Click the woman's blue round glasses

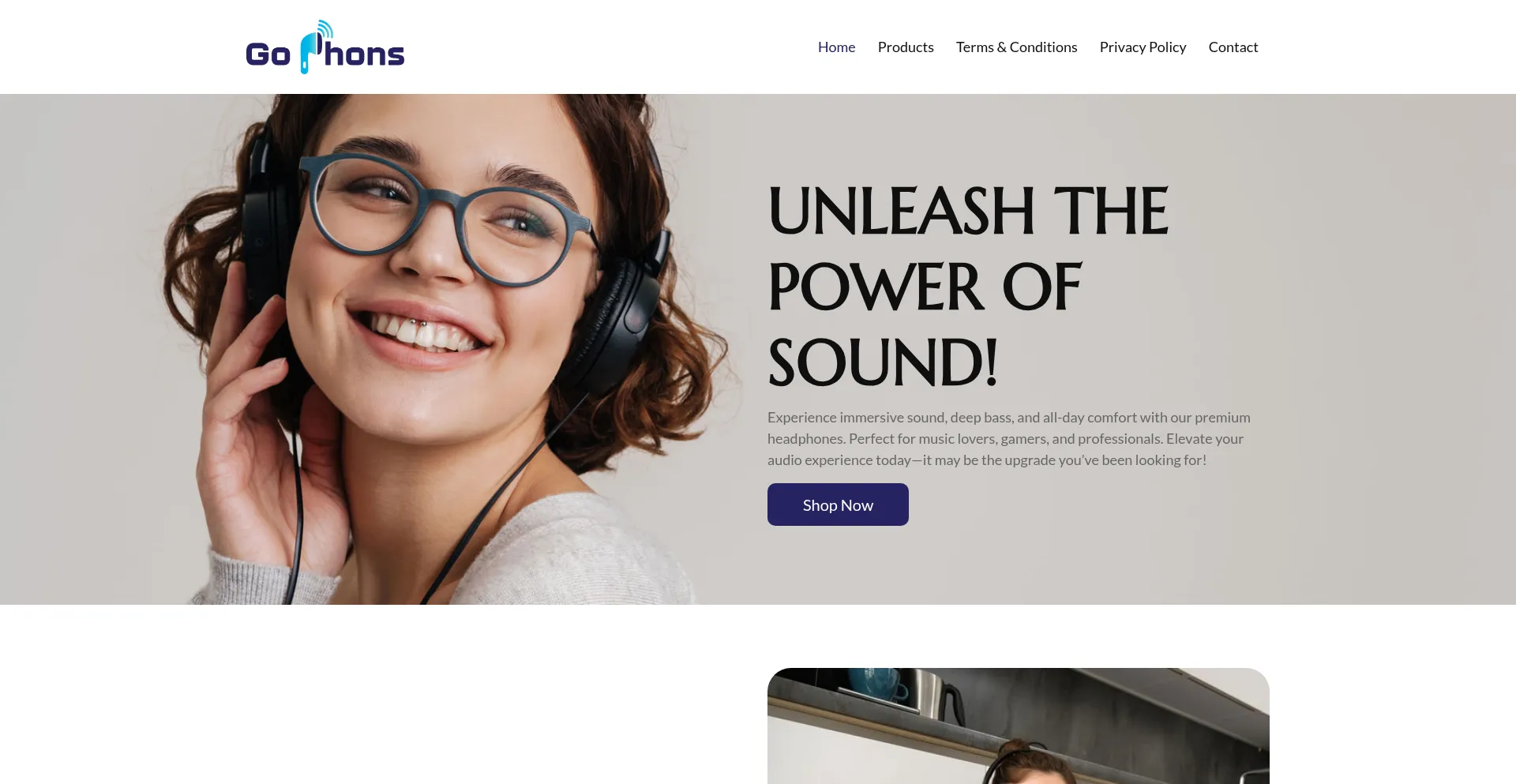coord(443,219)
